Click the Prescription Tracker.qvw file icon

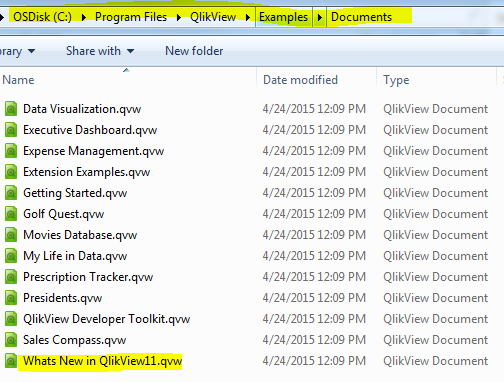click(x=11, y=277)
